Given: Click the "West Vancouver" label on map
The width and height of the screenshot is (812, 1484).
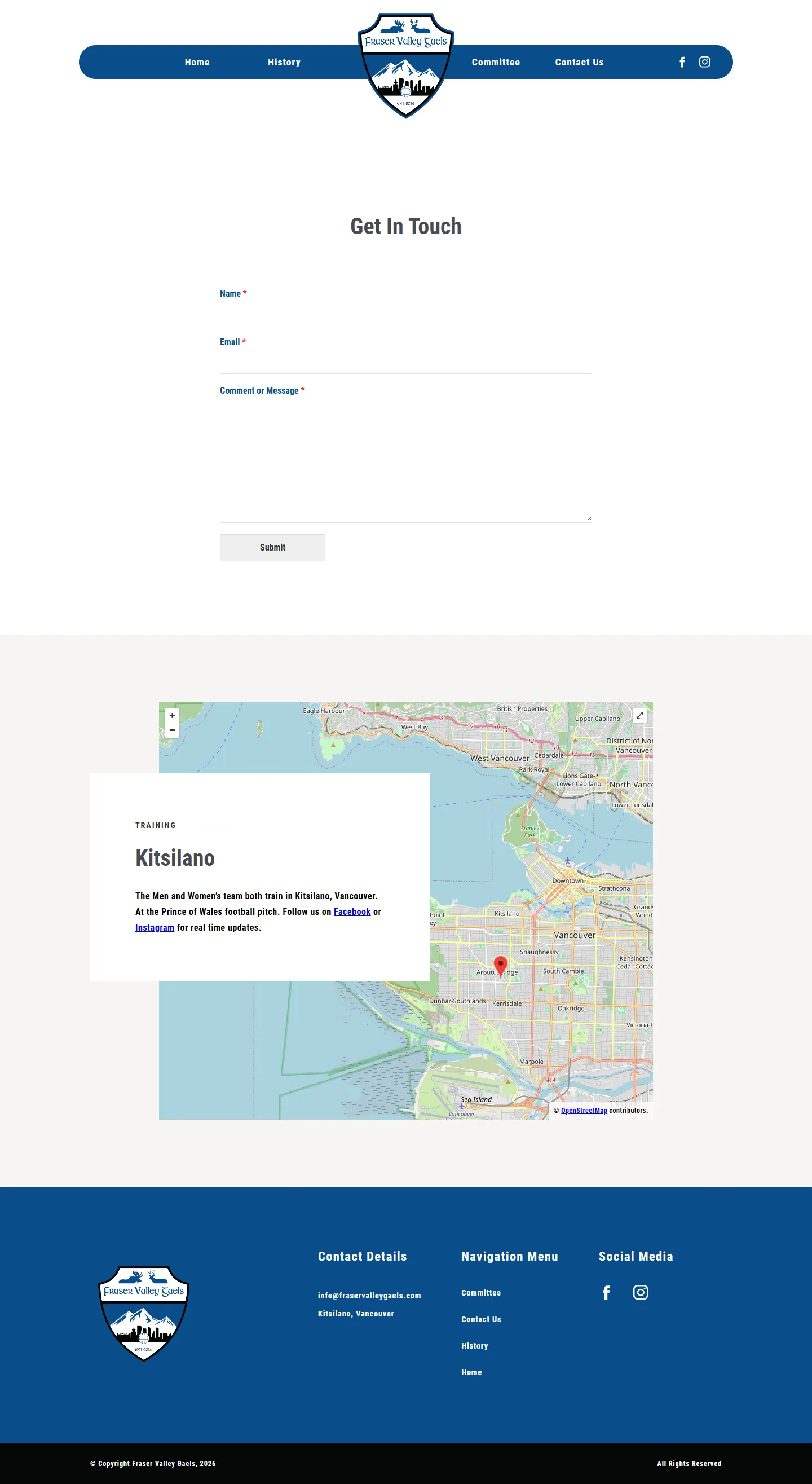Looking at the screenshot, I should point(500,758).
